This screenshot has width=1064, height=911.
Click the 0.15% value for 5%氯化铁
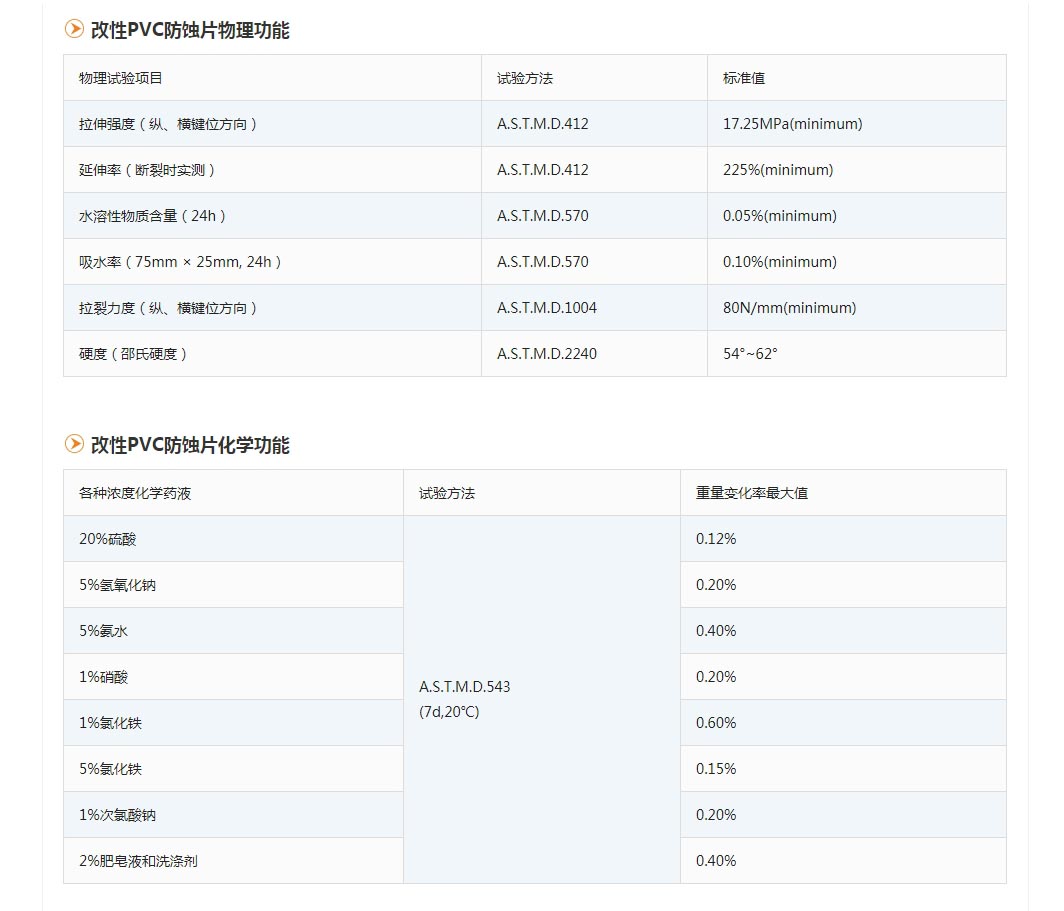(x=716, y=769)
